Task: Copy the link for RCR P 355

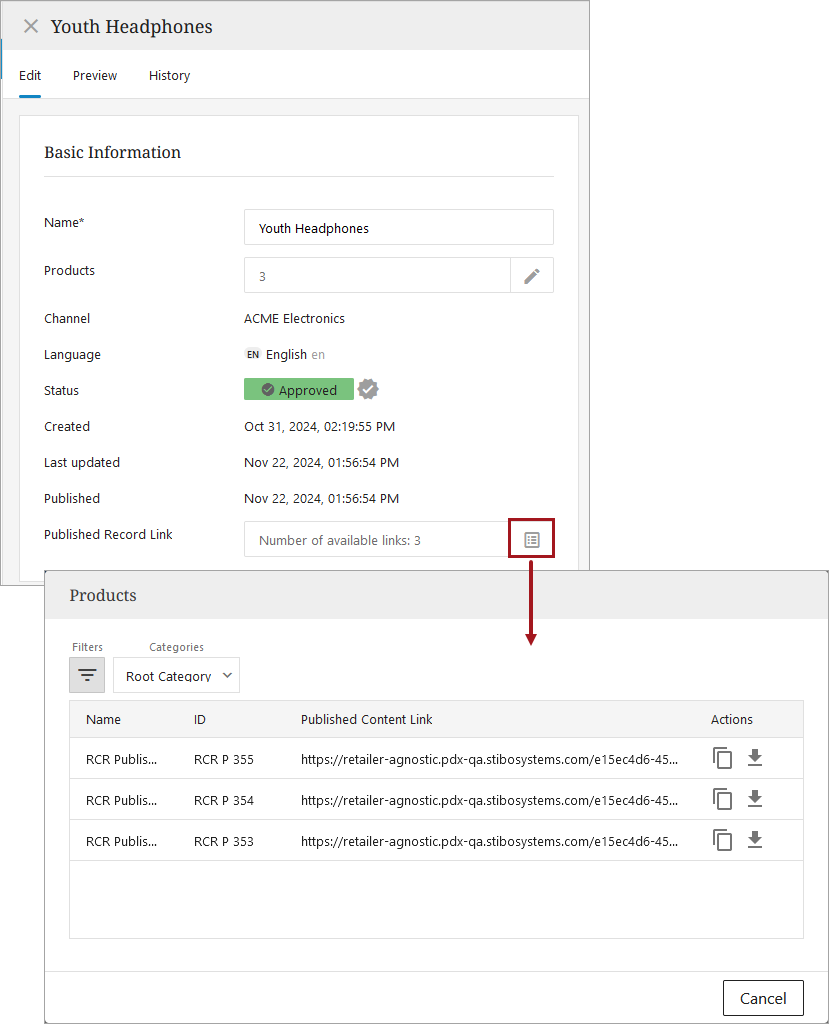Action: point(722,759)
